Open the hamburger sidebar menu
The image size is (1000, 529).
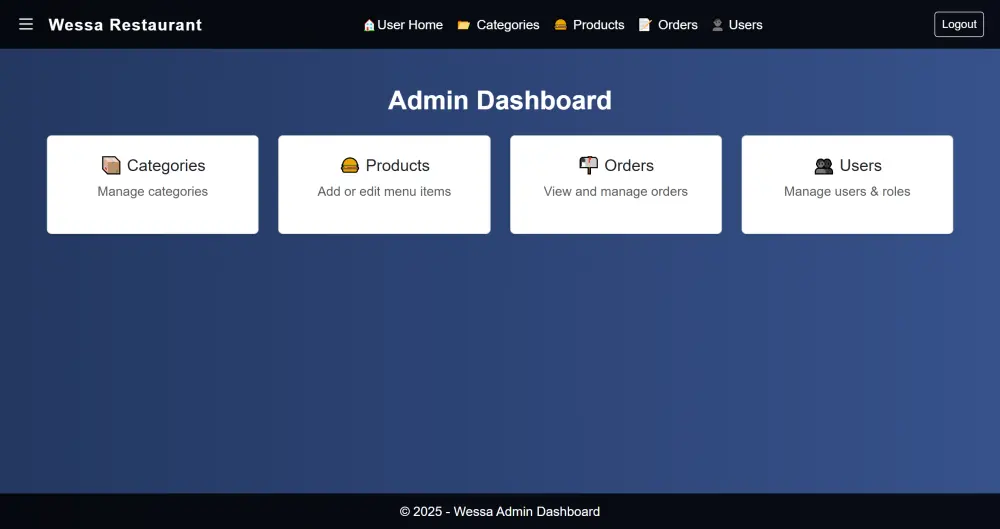pyautogui.click(x=26, y=24)
